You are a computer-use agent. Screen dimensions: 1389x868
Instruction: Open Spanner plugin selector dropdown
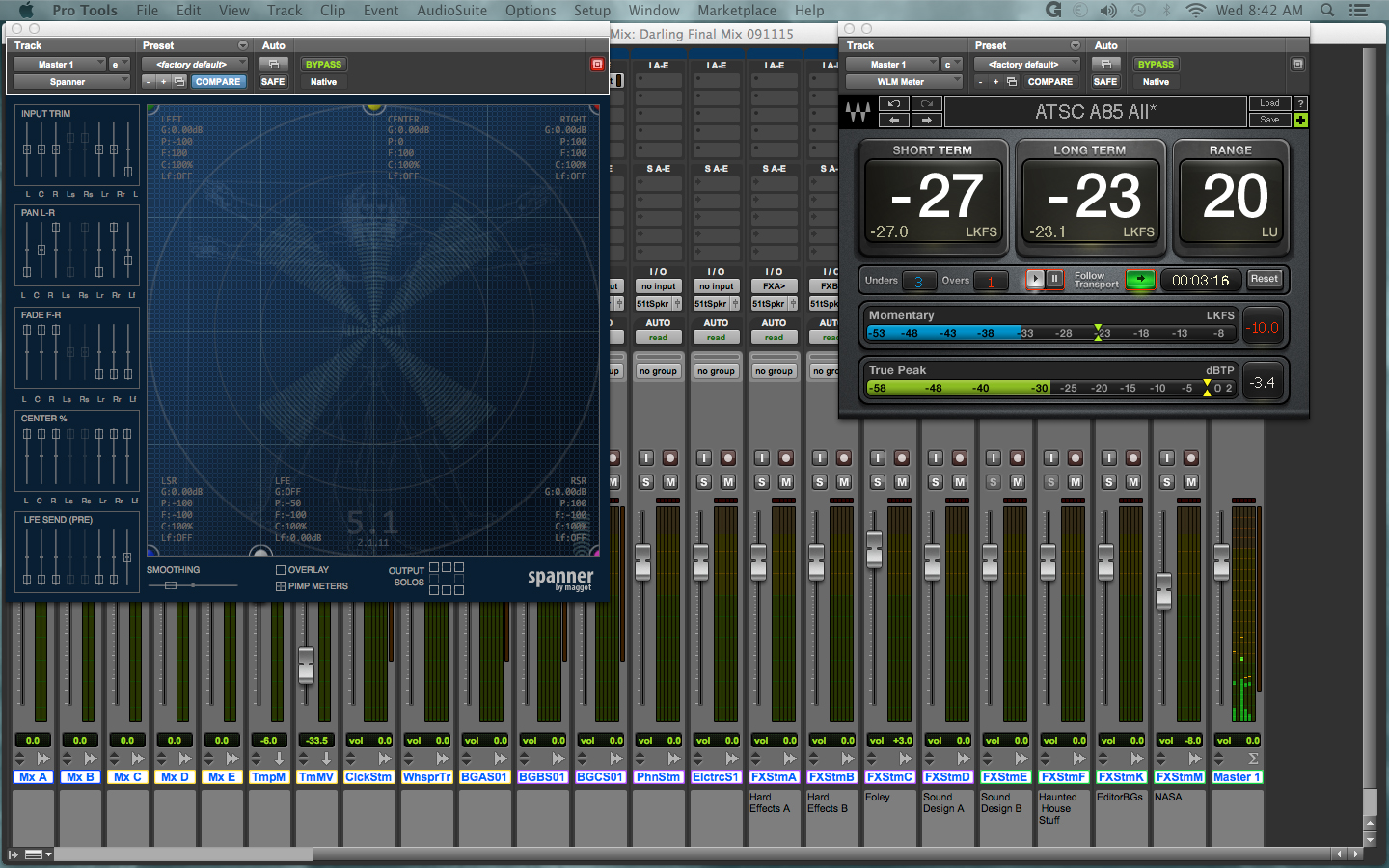pos(70,82)
